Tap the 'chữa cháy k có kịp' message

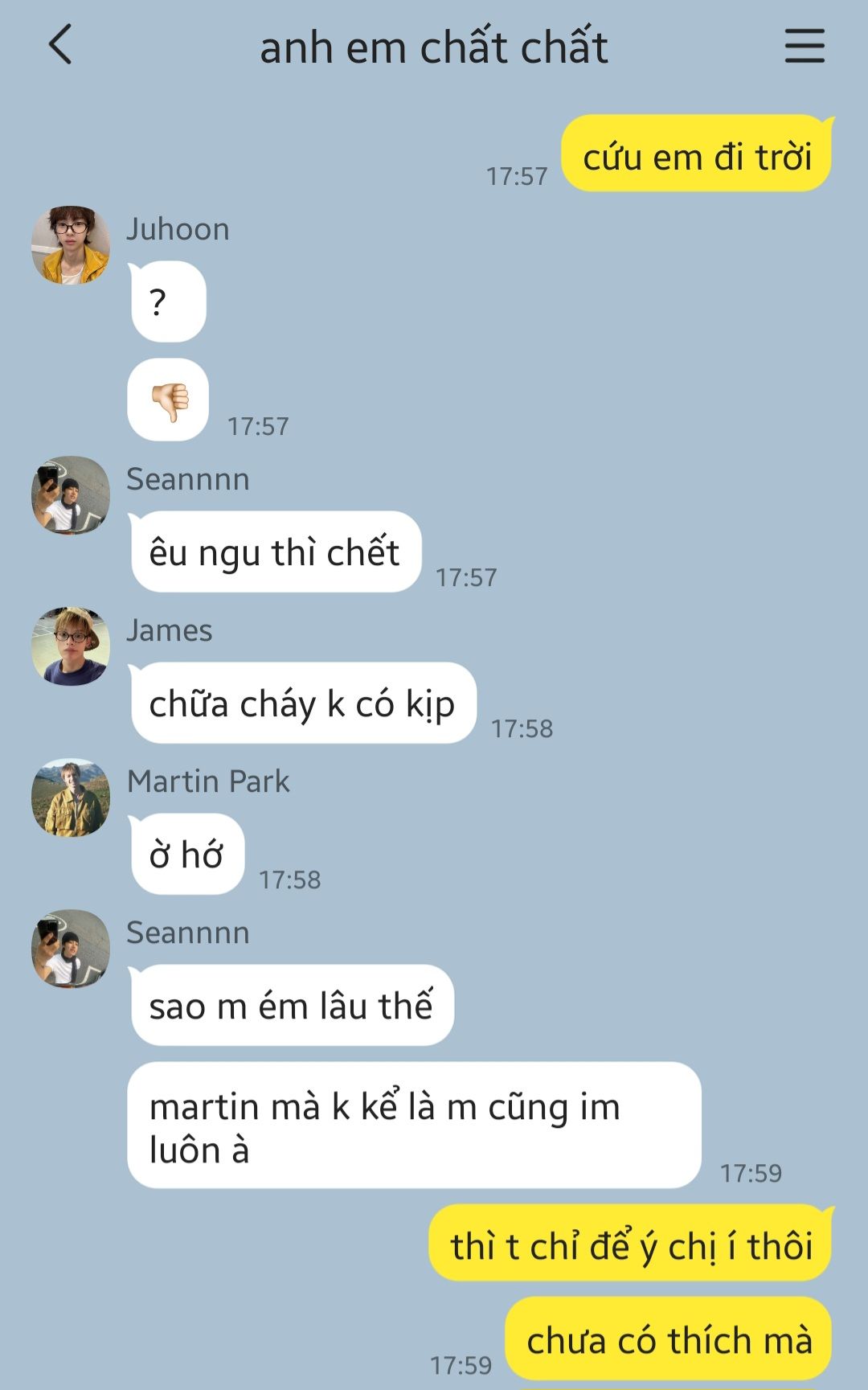point(302,703)
